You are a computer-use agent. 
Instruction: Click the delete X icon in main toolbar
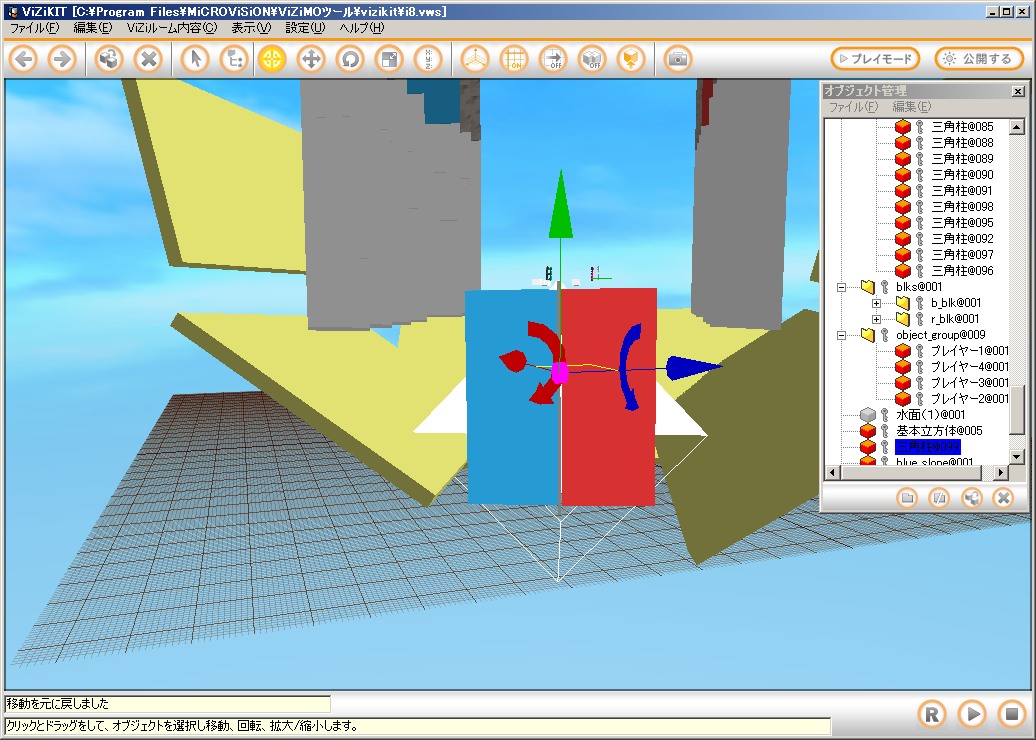coord(147,59)
